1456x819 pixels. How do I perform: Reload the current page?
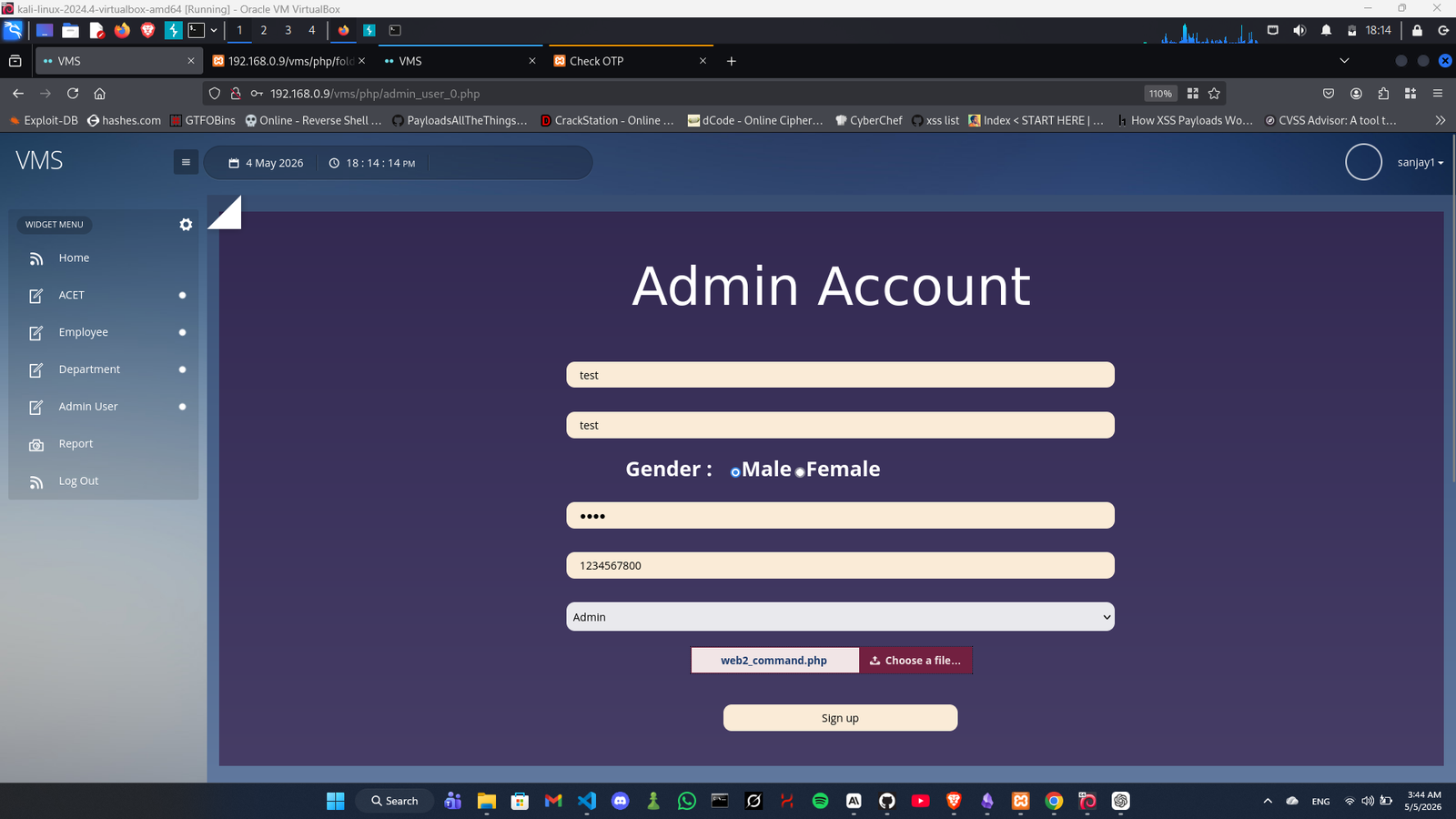pyautogui.click(x=73, y=93)
